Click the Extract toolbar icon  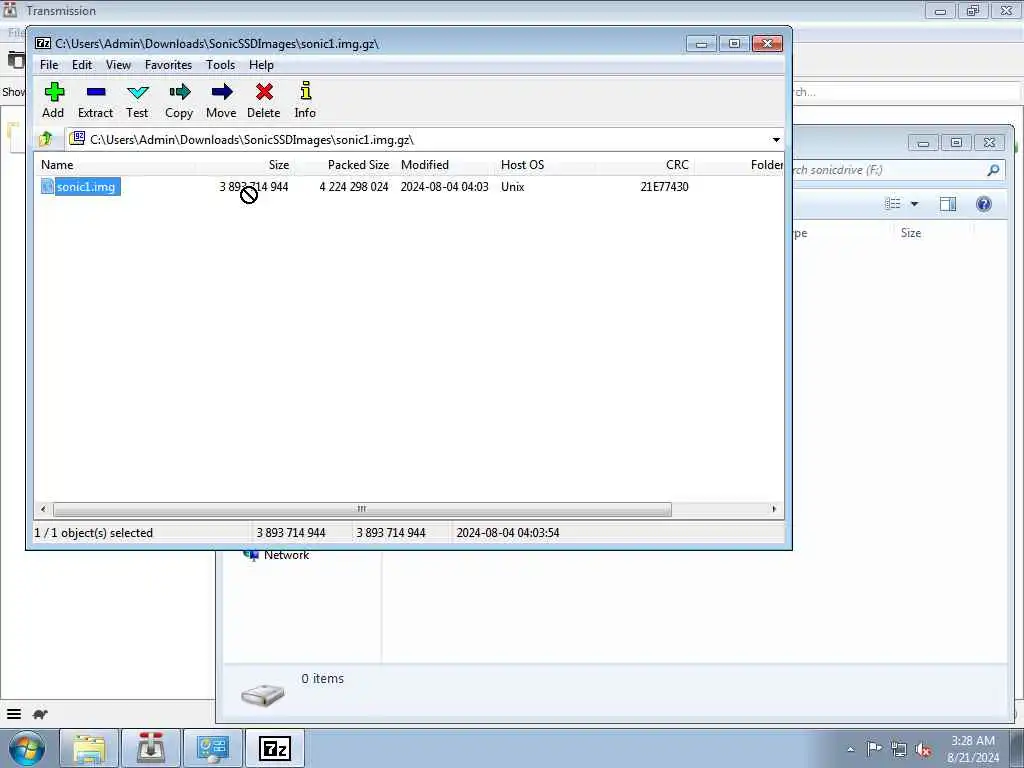point(96,92)
